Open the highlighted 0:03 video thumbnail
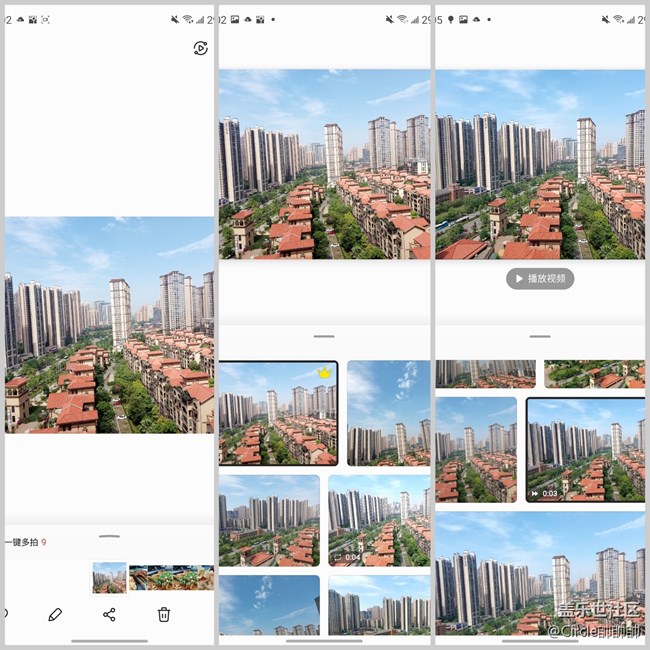 585,450
